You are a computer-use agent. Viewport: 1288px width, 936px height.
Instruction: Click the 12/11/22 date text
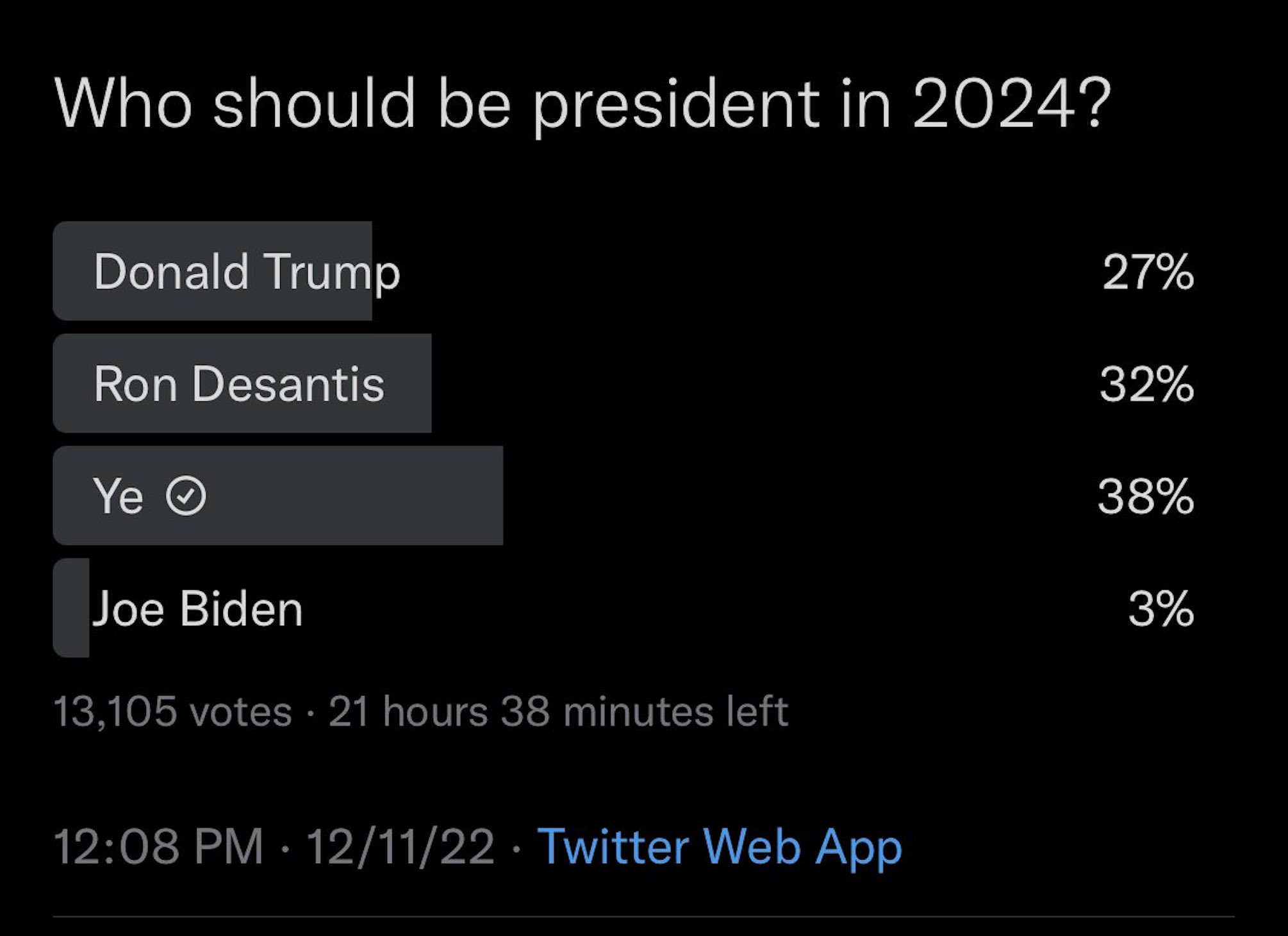pos(400,847)
